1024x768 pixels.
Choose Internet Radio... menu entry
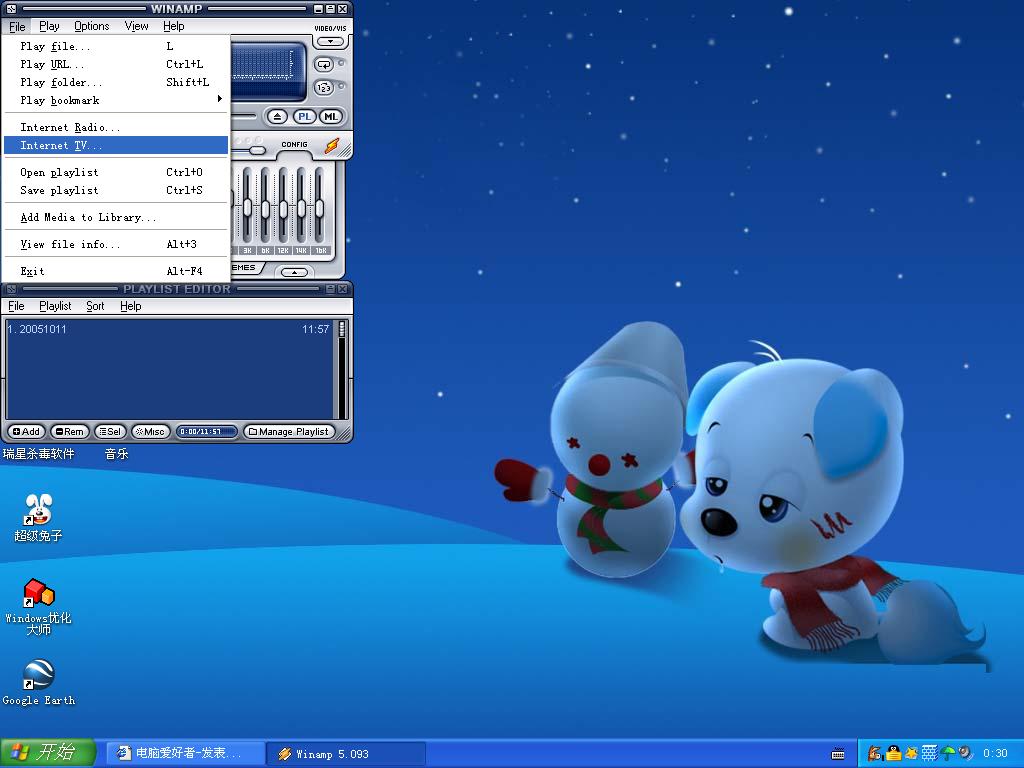(116, 127)
